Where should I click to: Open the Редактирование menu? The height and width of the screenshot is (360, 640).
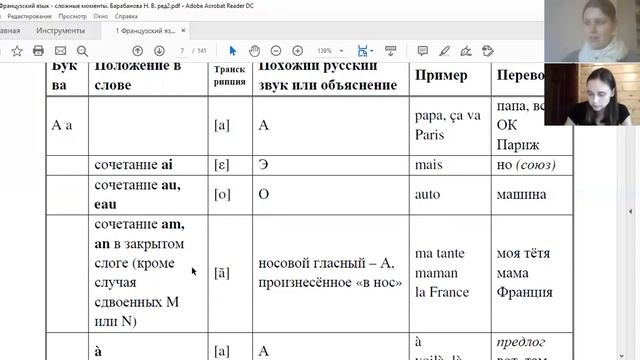tap(29, 16)
